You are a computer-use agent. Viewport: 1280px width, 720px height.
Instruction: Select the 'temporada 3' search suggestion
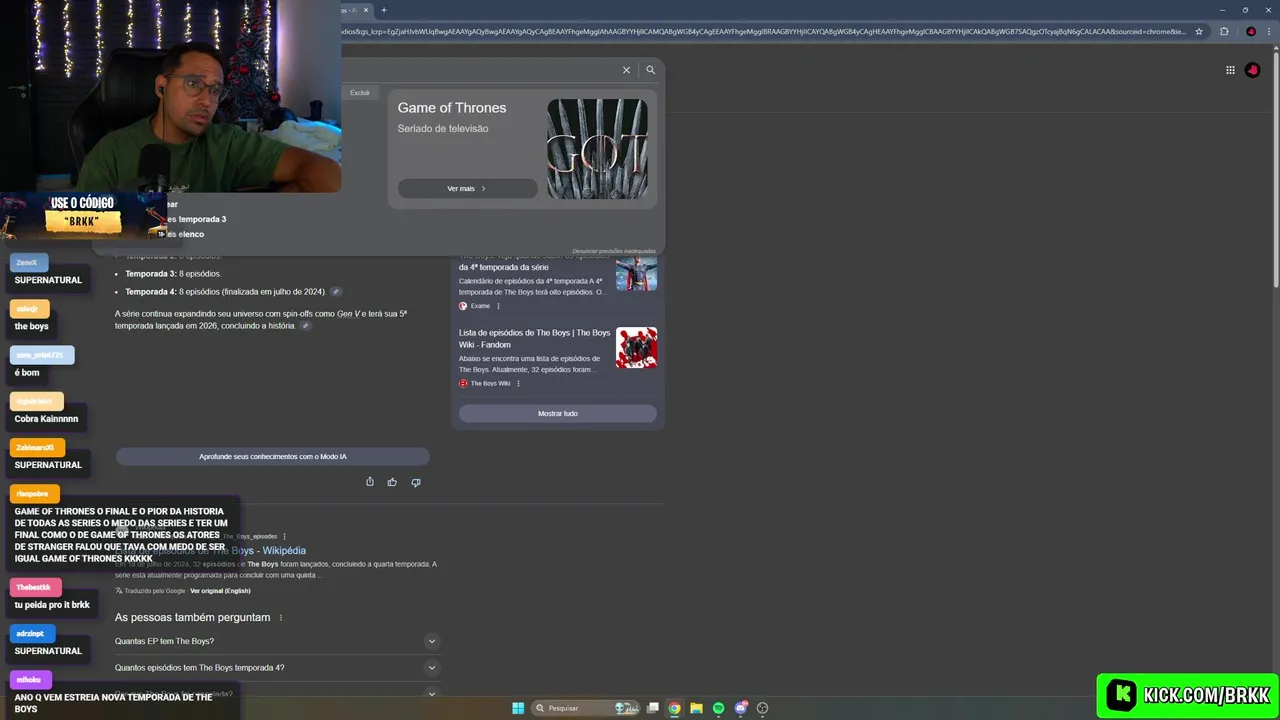tap(196, 219)
